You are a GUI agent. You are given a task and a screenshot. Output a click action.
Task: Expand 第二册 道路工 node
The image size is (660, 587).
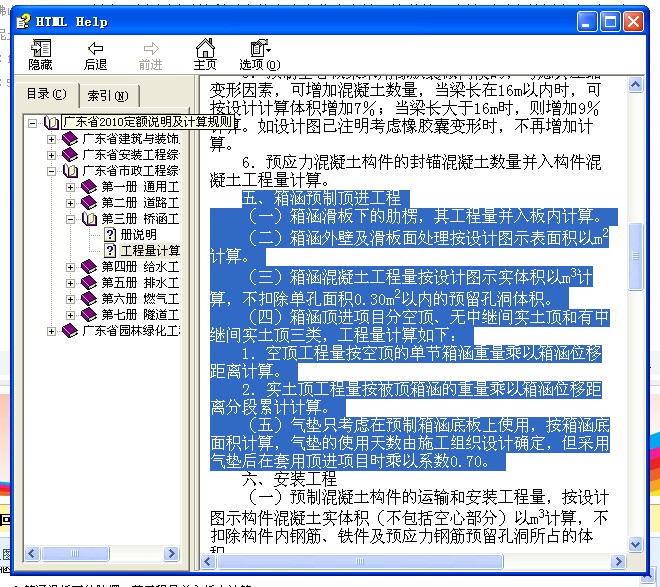point(70,203)
